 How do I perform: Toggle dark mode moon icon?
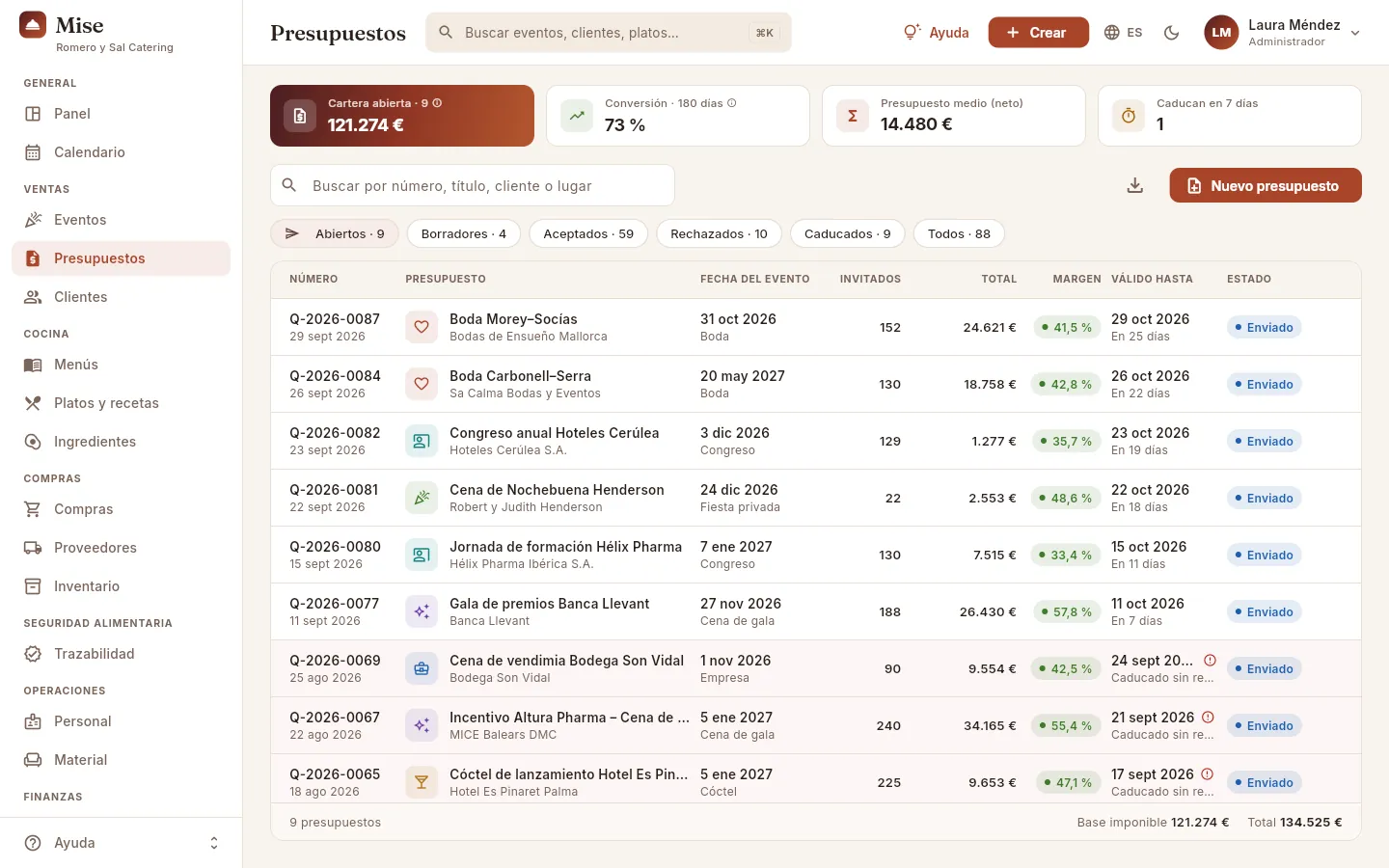pos(1172,33)
